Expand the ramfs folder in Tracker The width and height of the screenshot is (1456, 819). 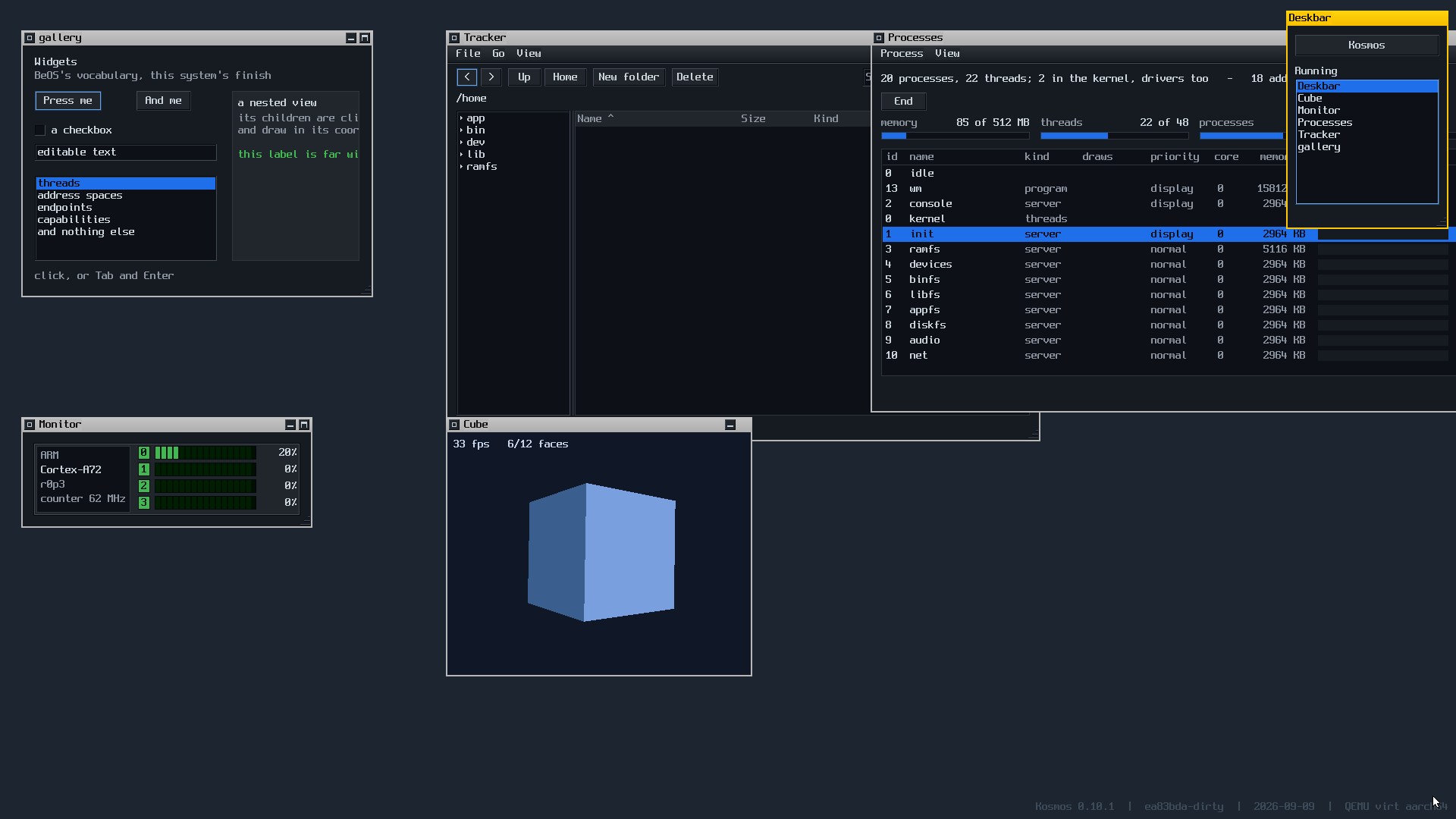coord(461,167)
